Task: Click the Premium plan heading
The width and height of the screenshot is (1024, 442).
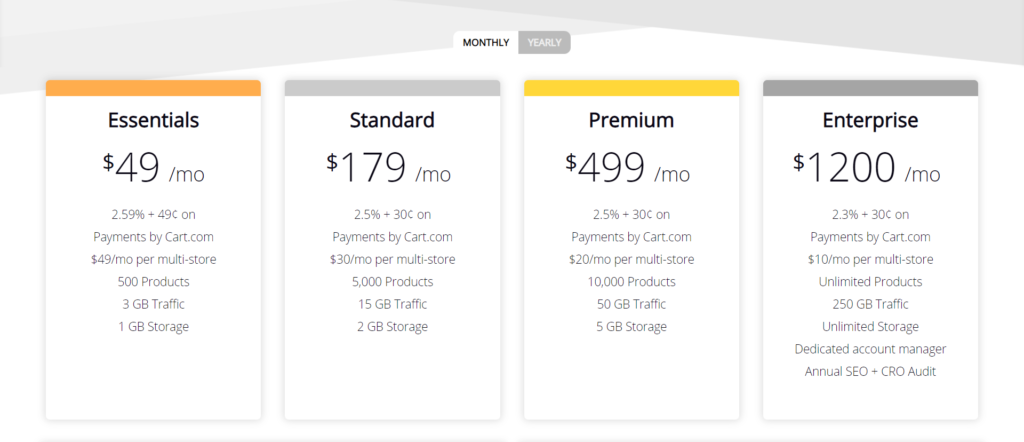Action: tap(632, 120)
